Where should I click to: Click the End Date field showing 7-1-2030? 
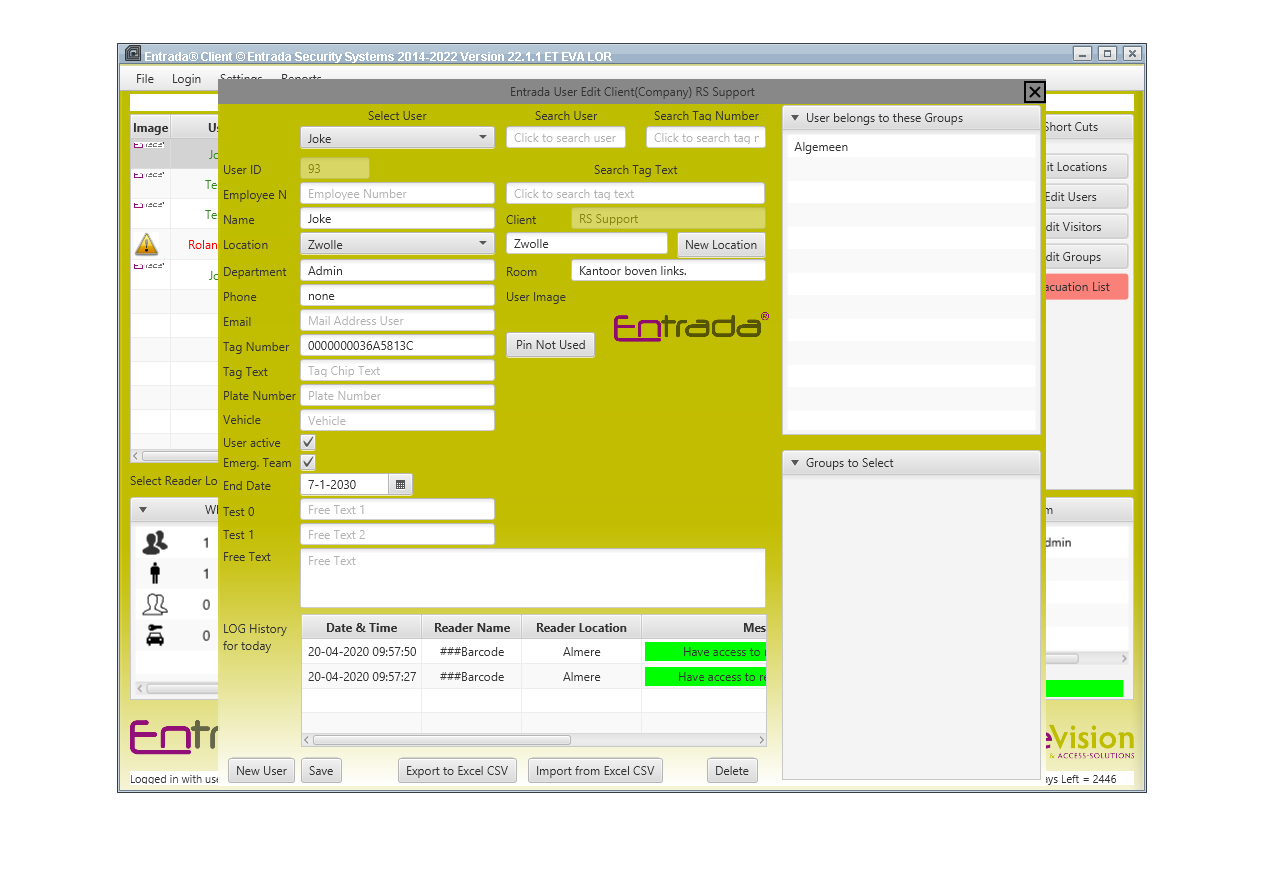pyautogui.click(x=344, y=484)
